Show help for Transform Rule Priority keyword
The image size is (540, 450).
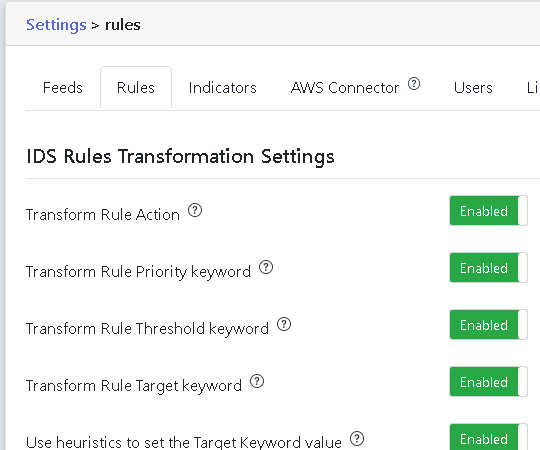(266, 267)
